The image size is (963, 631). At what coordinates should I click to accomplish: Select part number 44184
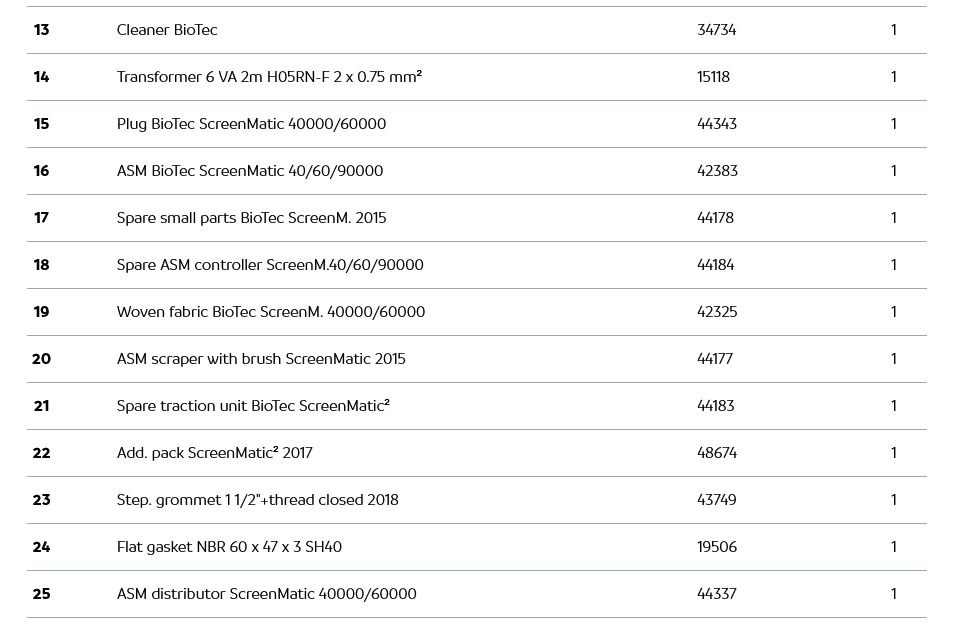pyautogui.click(x=715, y=265)
